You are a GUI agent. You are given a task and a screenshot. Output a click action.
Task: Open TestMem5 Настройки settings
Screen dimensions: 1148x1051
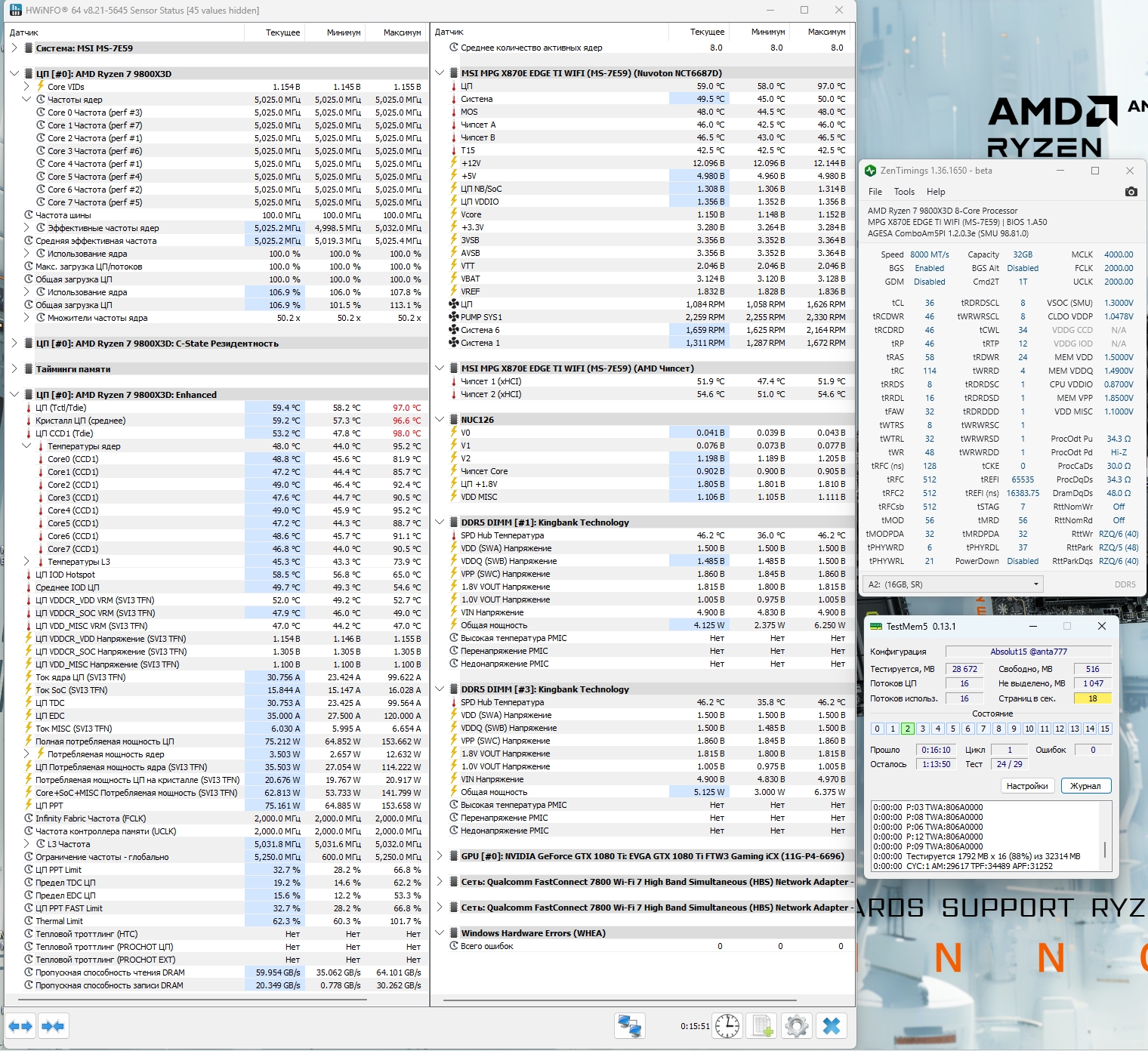(1027, 786)
